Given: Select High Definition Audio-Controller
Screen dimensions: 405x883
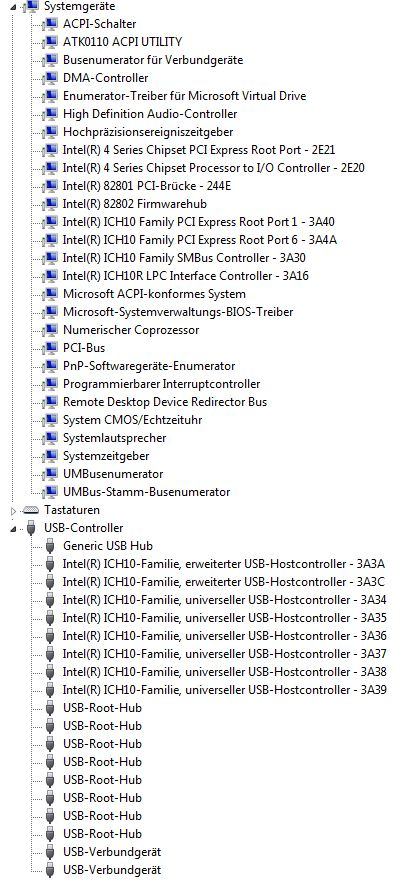Looking at the screenshot, I should coord(150,114).
